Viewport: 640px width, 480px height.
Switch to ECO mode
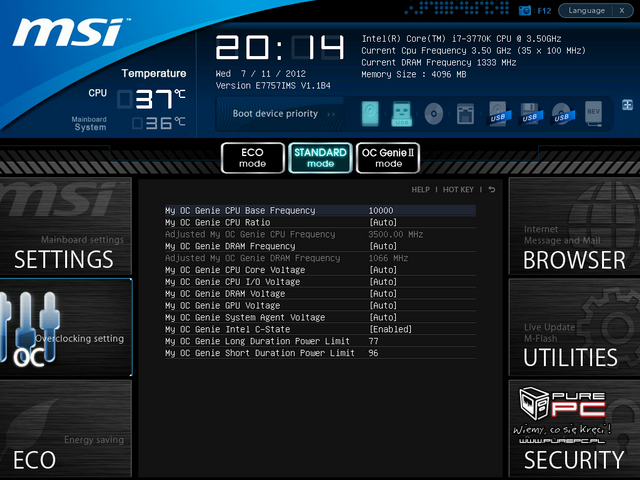(253, 158)
